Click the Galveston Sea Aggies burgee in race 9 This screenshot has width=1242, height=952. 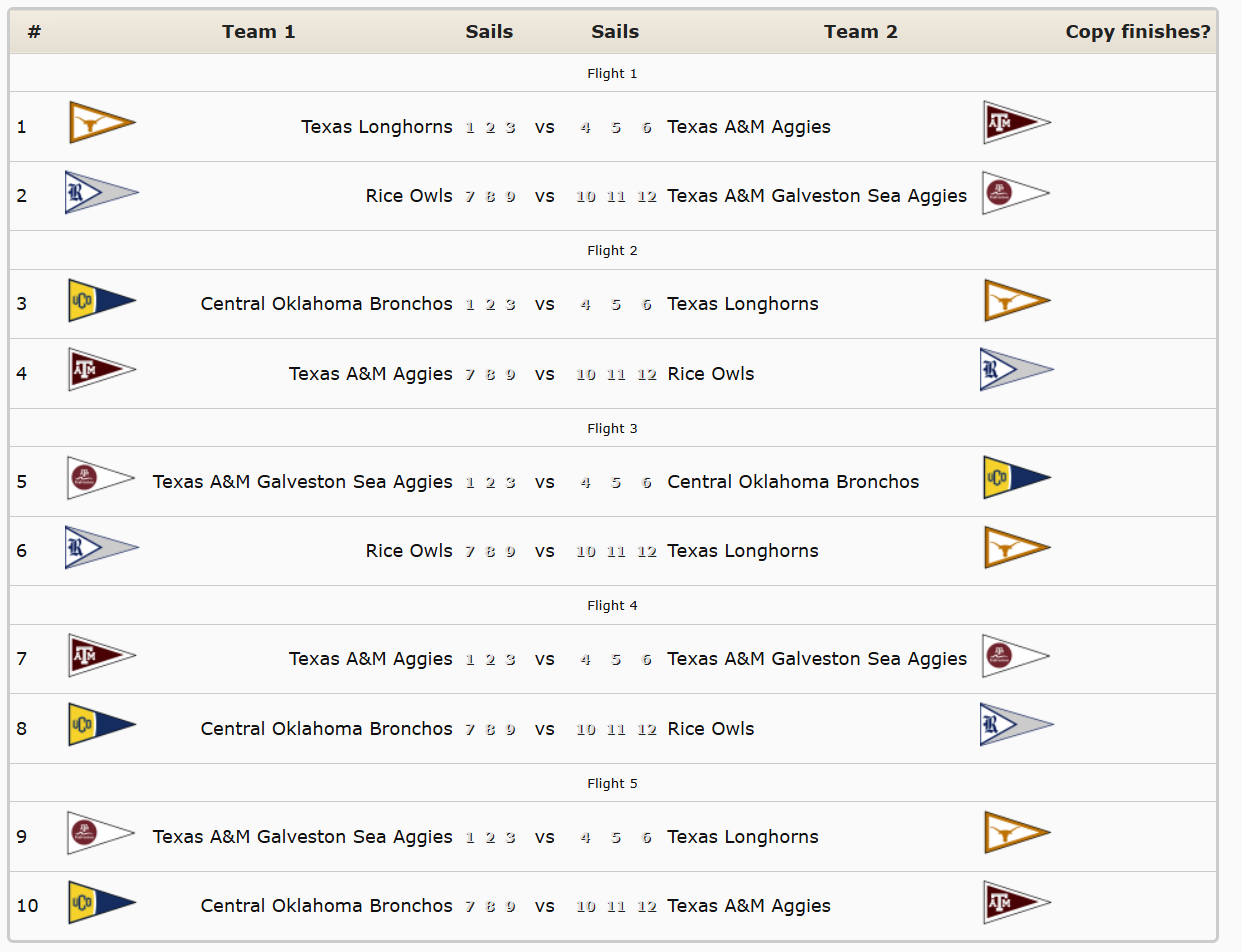click(101, 833)
